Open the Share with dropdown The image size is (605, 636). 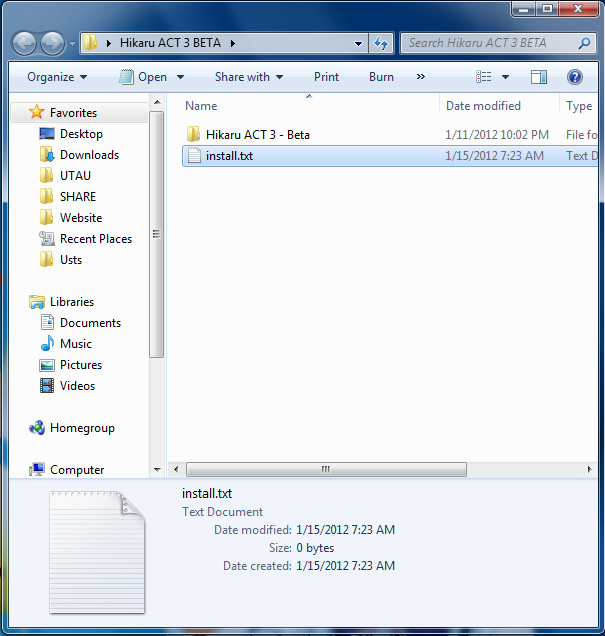tap(248, 77)
